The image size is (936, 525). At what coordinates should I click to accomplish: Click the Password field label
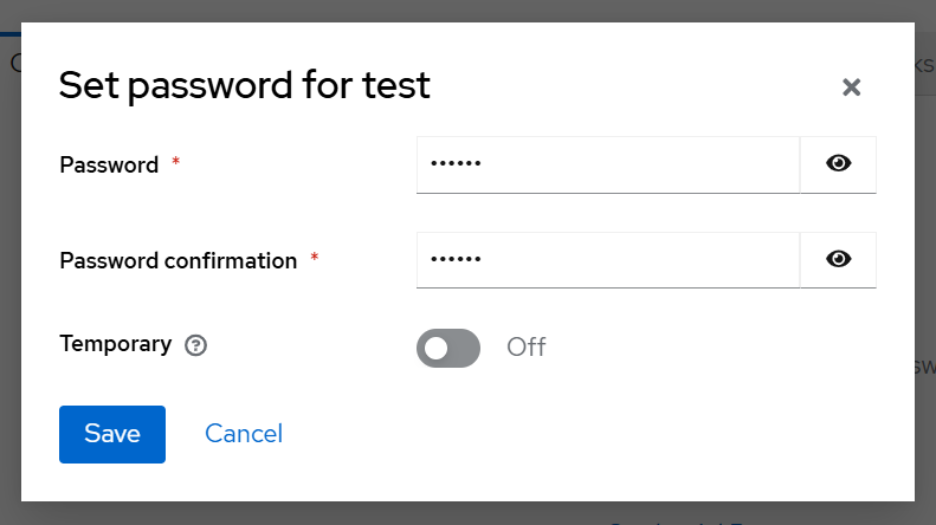tap(109, 165)
